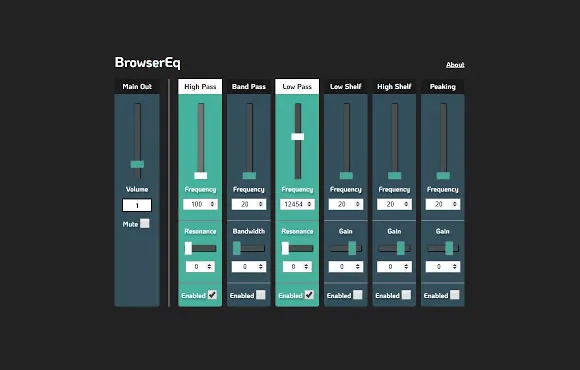580x370 pixels.
Task: Click the Low Pass frequency stepper arrows
Action: pos(309,204)
